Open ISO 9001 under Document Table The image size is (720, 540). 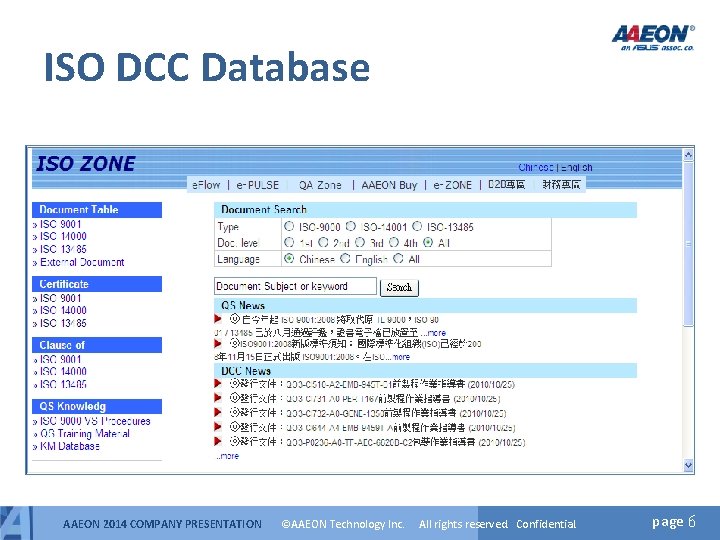60,224
